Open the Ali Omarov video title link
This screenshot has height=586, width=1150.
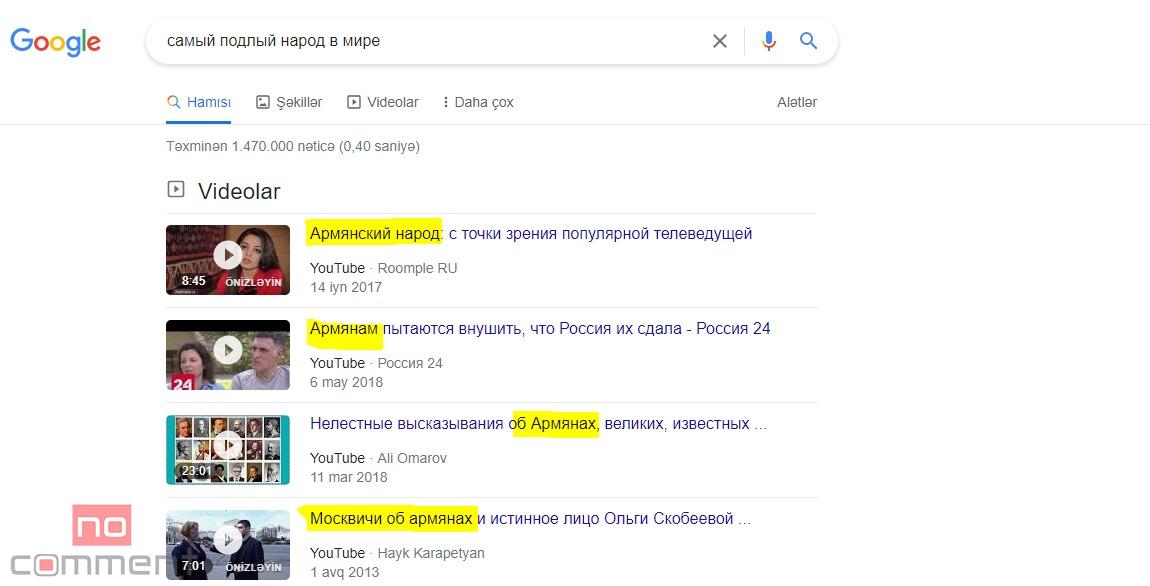[538, 424]
